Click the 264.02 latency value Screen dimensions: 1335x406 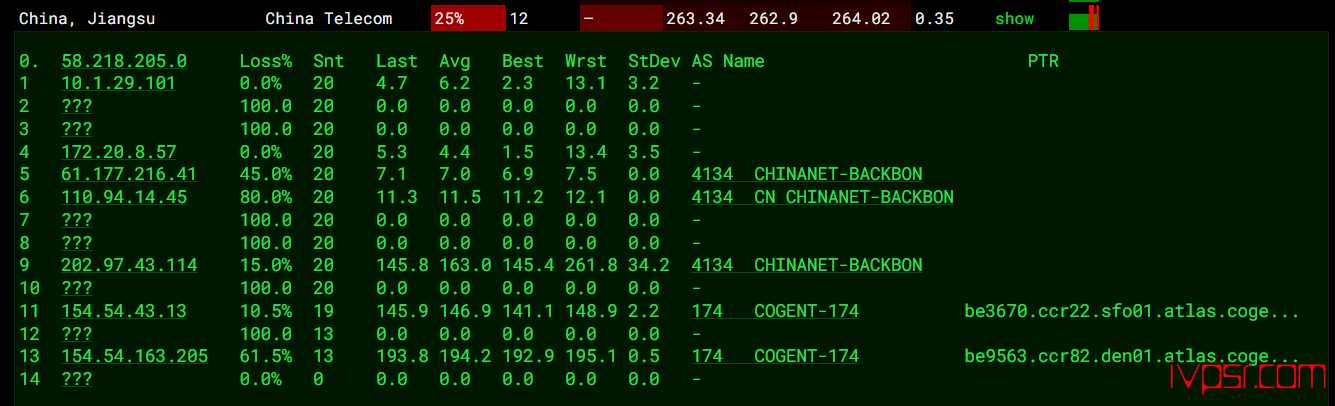(861, 19)
